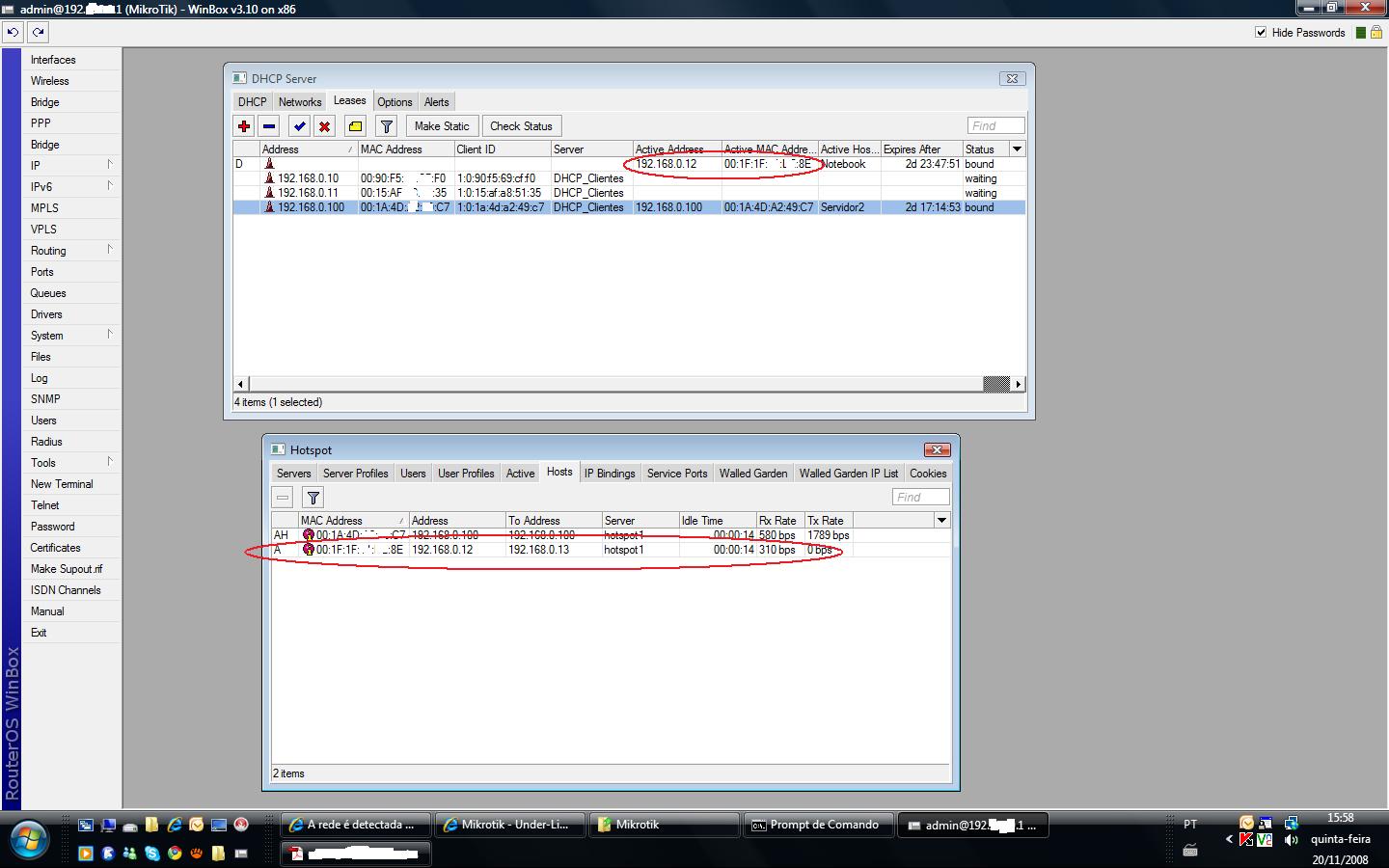Open the Windows Start orb

click(30, 839)
